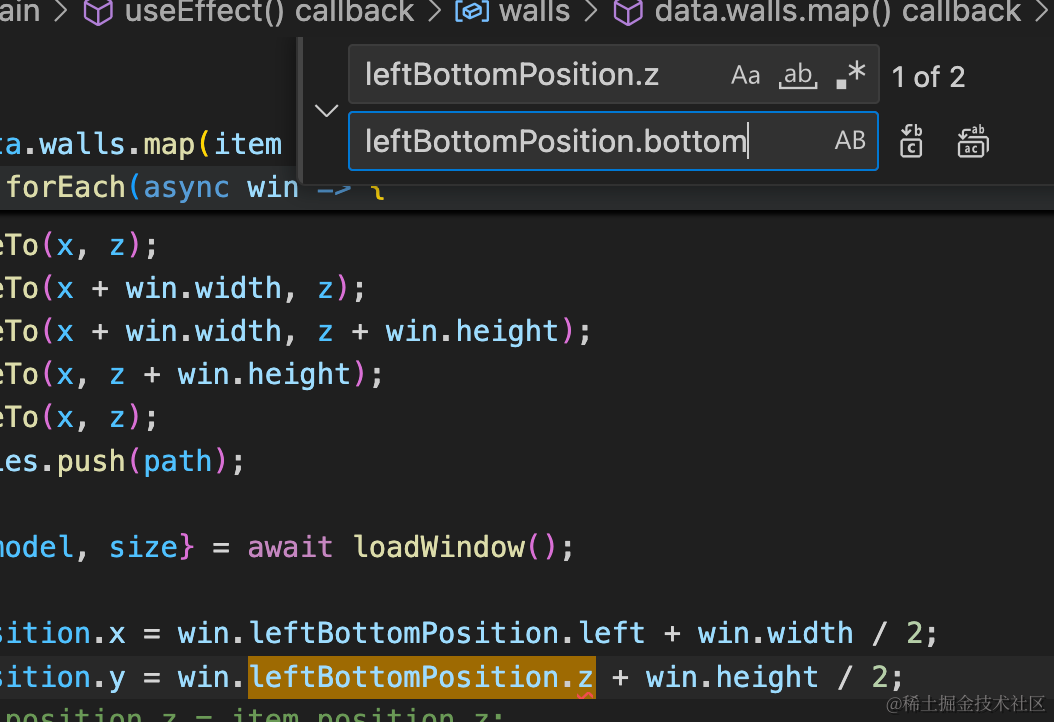Click leftBottomPosition.left in the code
Image resolution: width=1054 pixels, height=722 pixels.
pyautogui.click(x=447, y=633)
